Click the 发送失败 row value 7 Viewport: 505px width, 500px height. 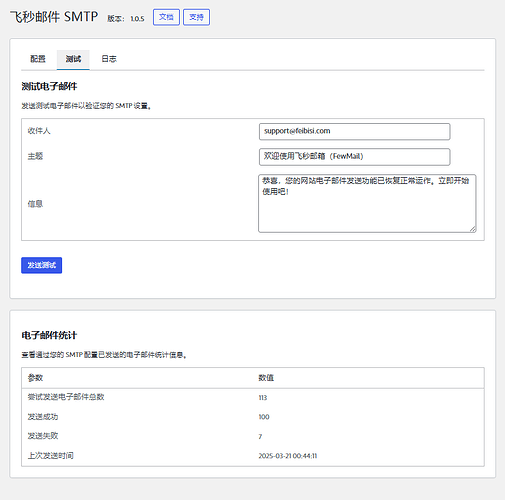pyautogui.click(x=260, y=436)
